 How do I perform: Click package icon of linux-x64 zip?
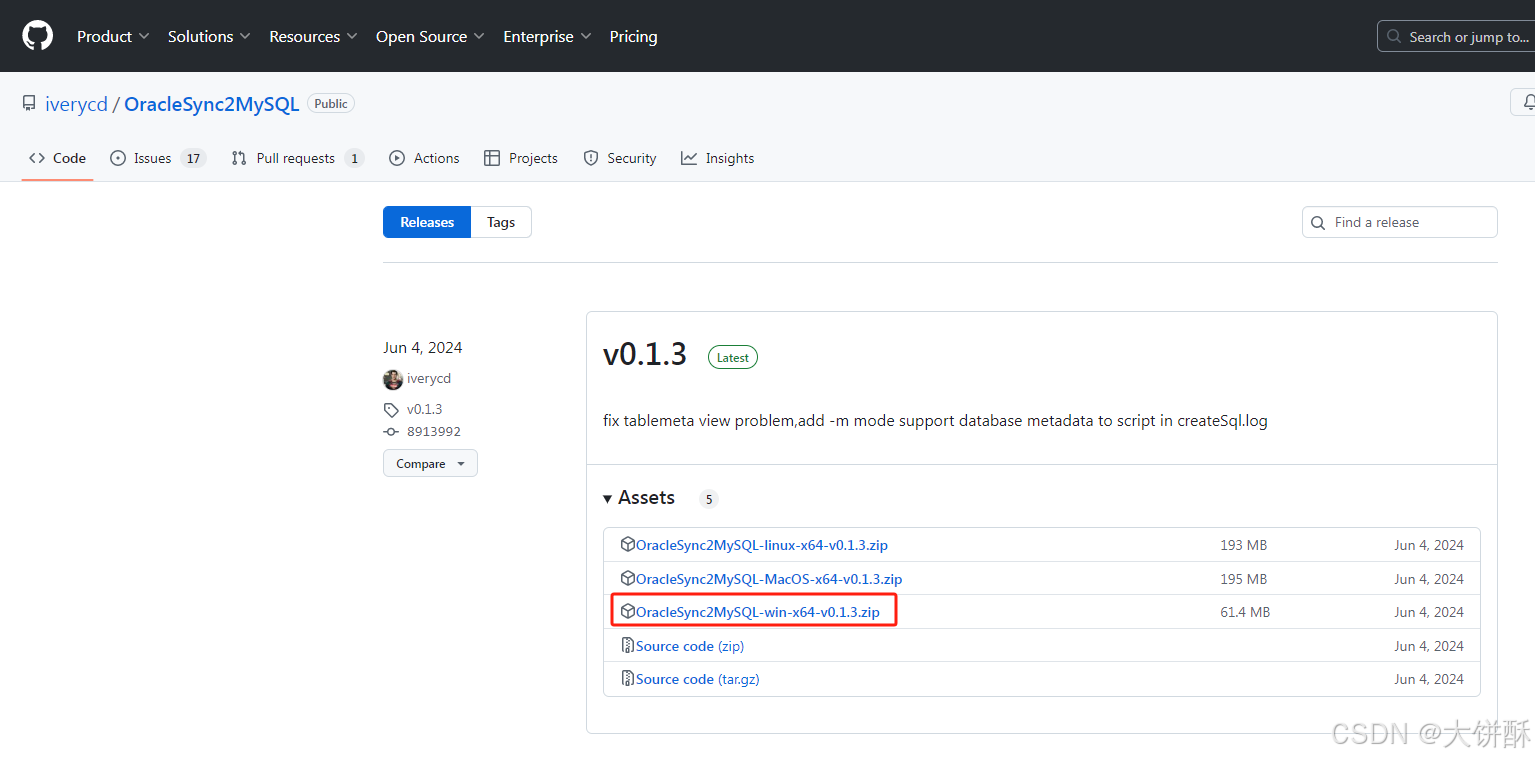click(628, 544)
